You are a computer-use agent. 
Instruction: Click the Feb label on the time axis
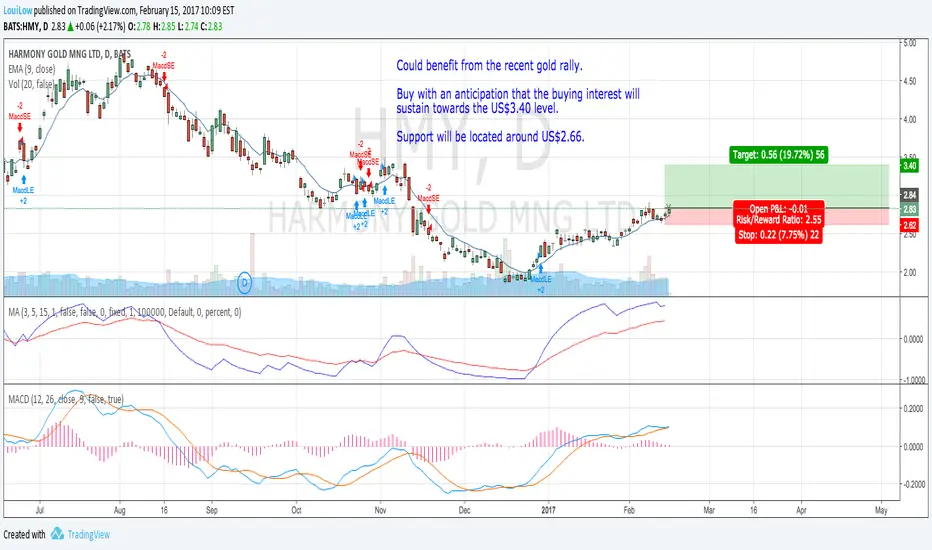pos(629,510)
